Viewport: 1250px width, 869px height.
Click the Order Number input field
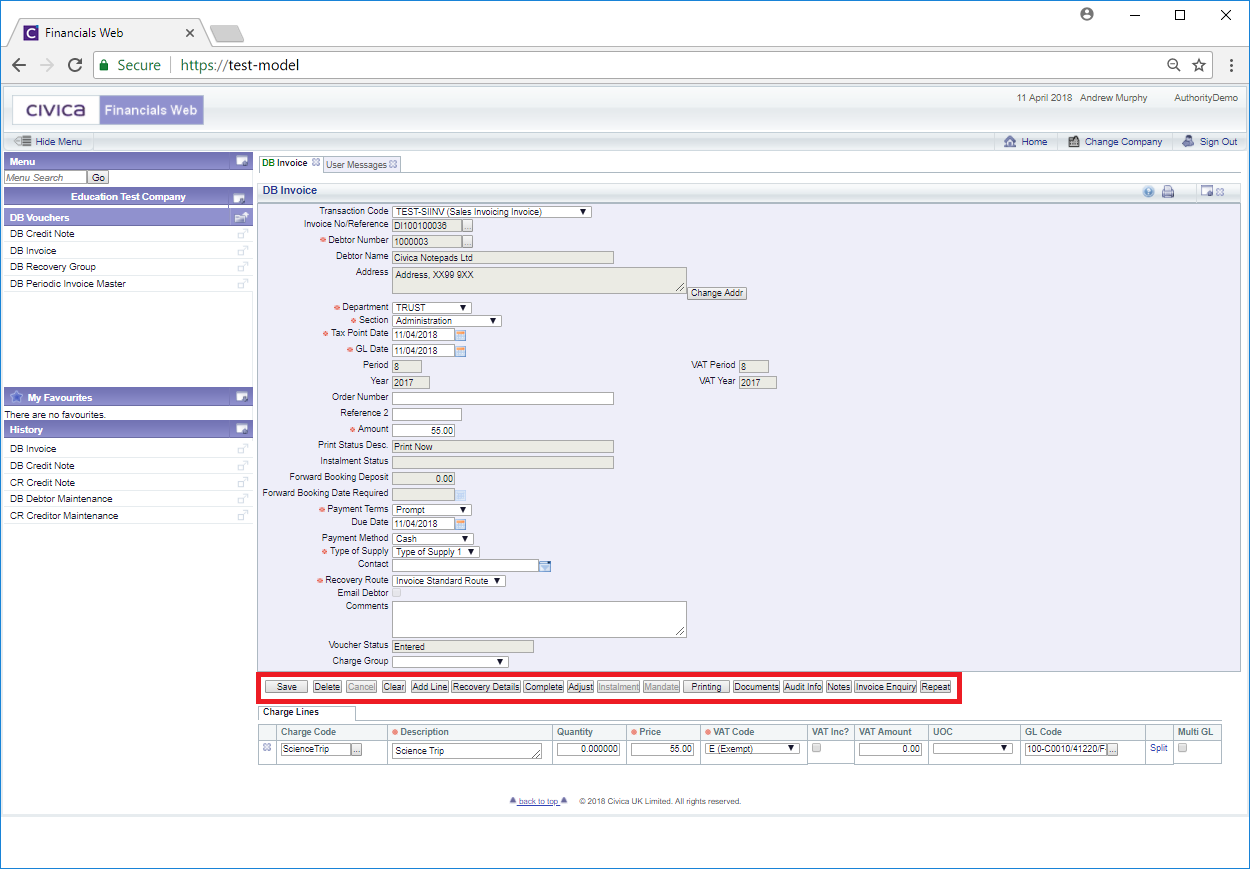(x=503, y=398)
